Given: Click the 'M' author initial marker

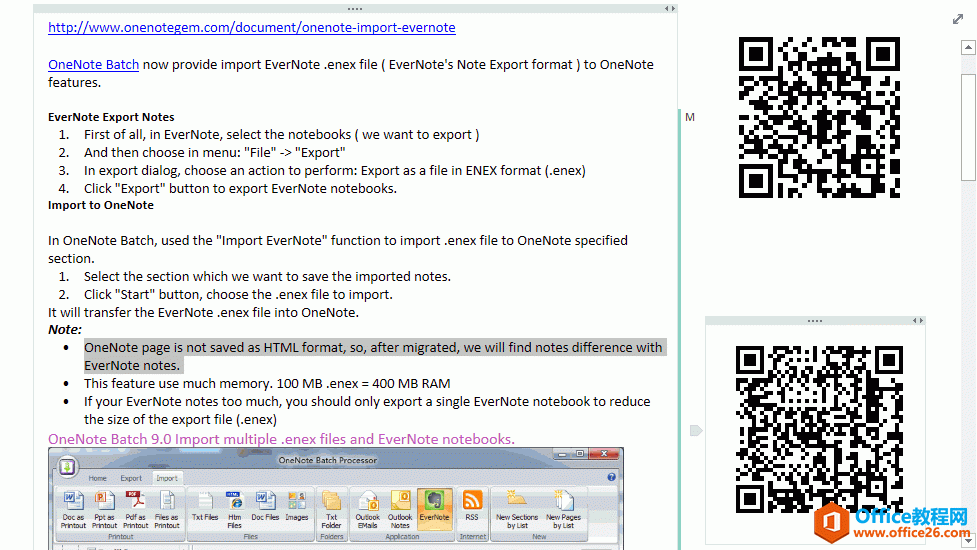Looking at the screenshot, I should click(690, 117).
